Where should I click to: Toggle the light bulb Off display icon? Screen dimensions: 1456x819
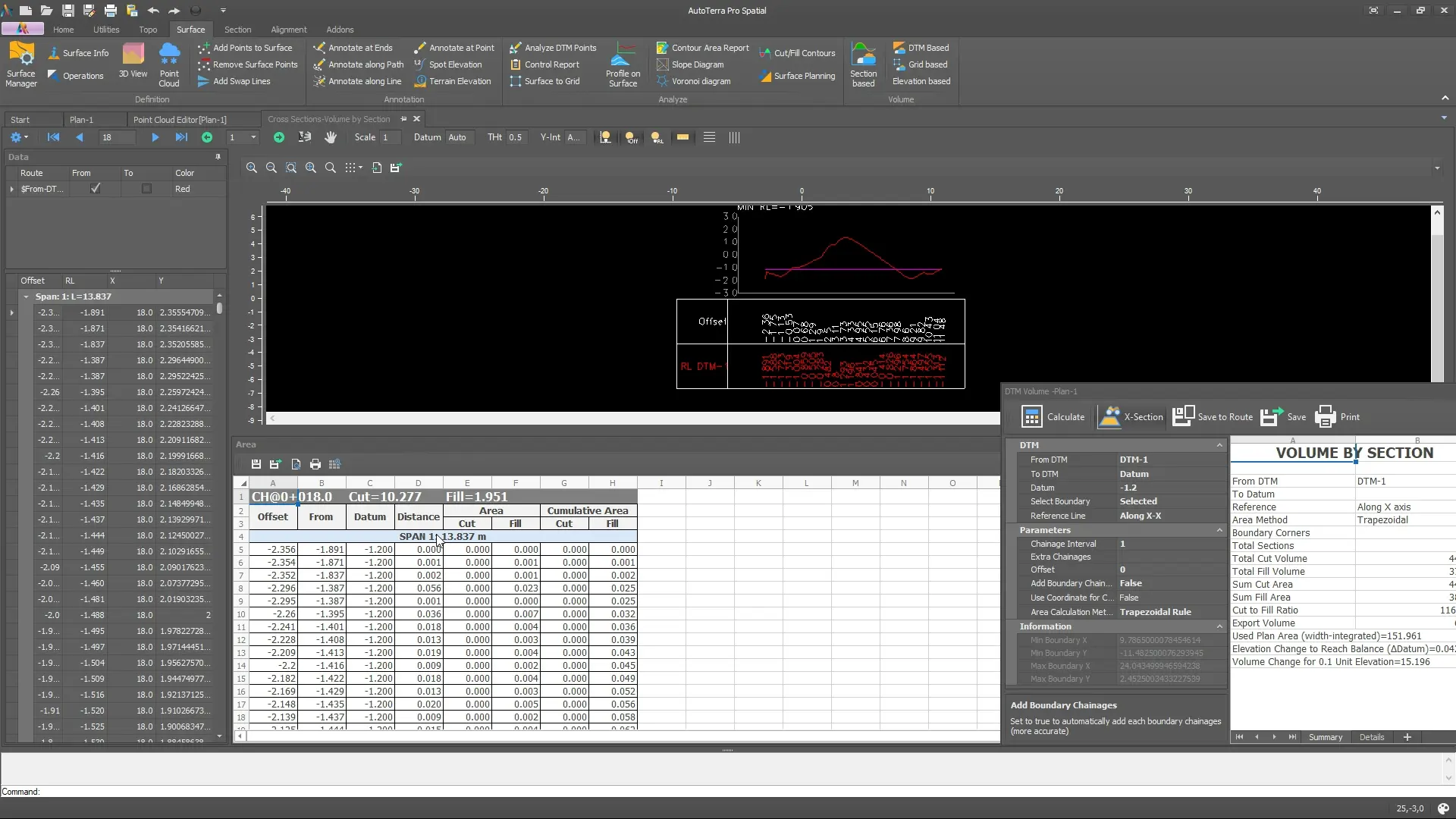pos(631,137)
